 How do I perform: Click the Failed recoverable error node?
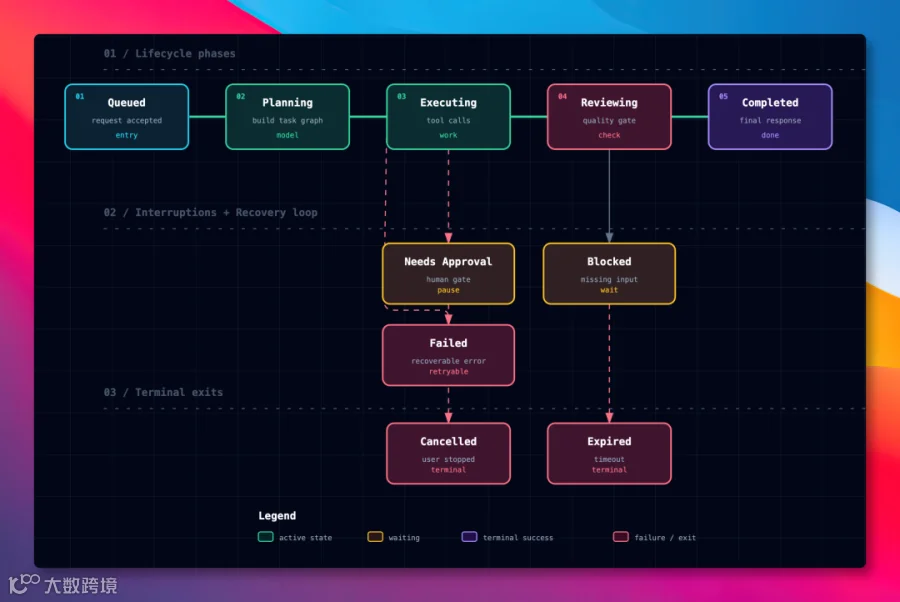448,355
